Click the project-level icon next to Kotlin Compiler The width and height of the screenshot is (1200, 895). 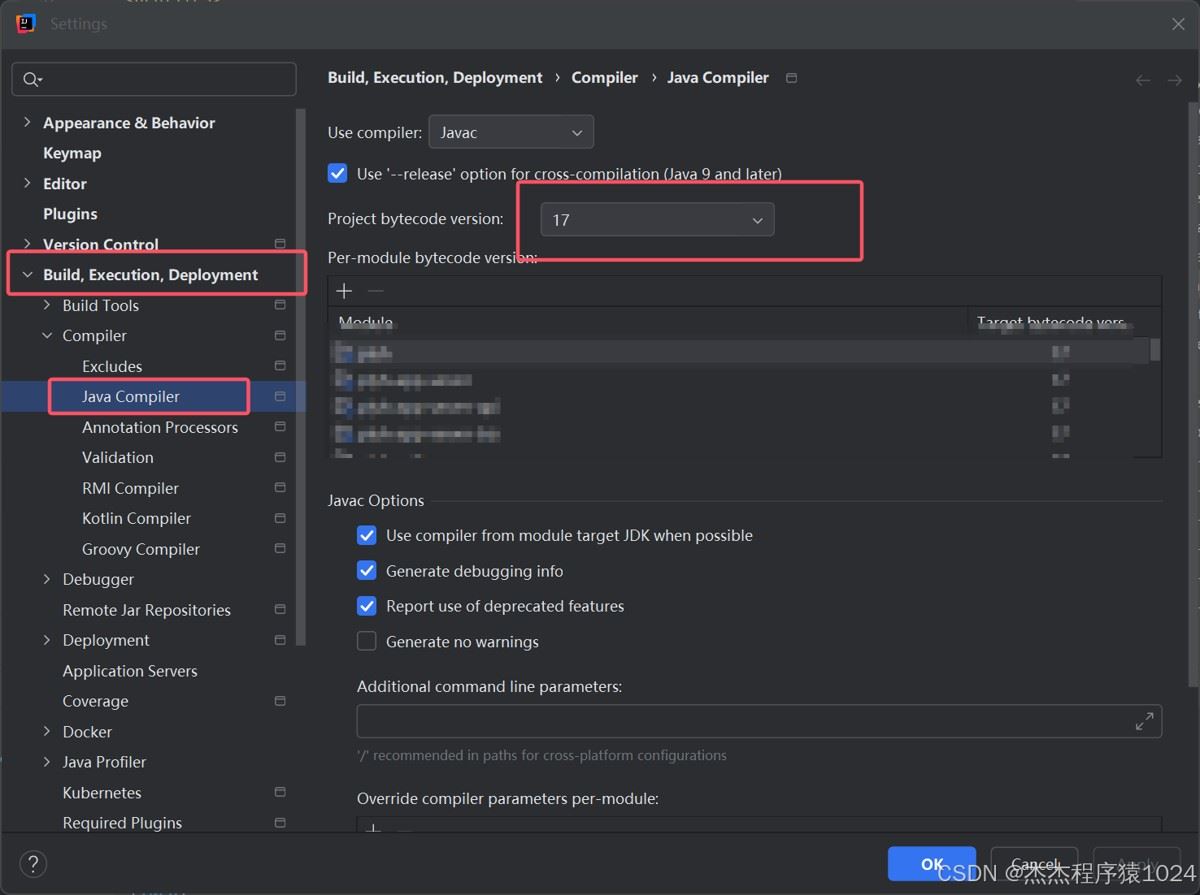pyautogui.click(x=280, y=518)
